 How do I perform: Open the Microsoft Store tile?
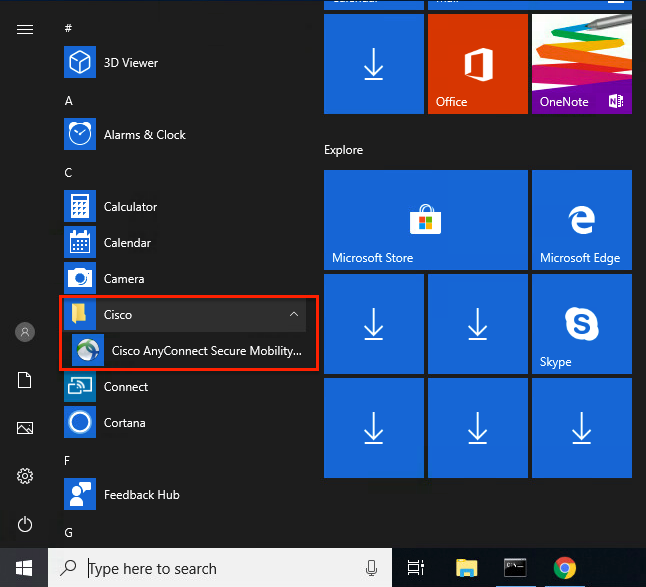426,220
